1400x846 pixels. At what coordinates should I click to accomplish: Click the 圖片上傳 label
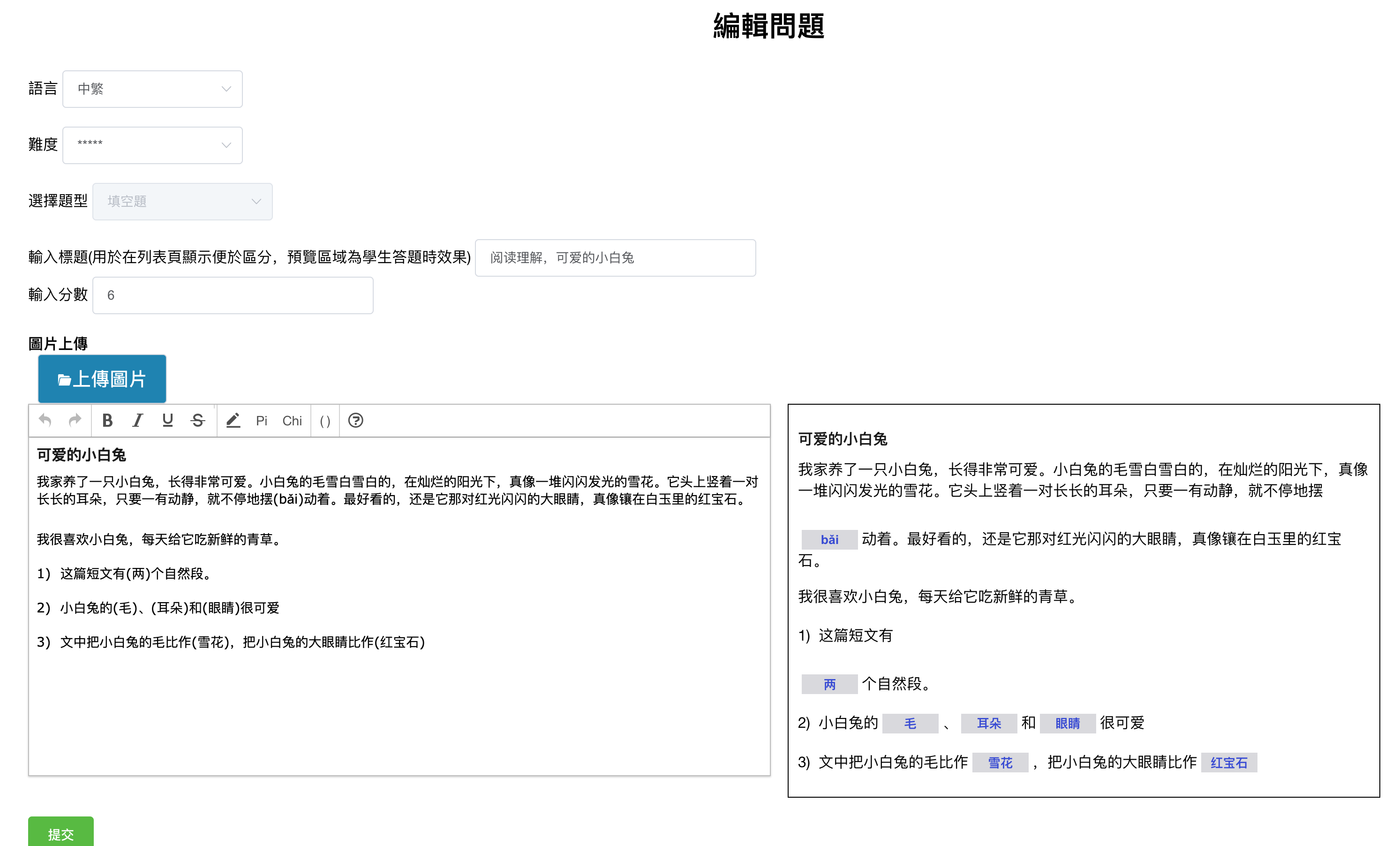coord(58,344)
